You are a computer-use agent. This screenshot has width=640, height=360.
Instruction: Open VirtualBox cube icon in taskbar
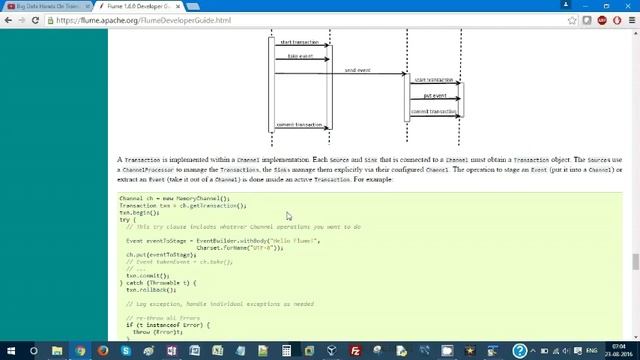[x=332, y=351]
